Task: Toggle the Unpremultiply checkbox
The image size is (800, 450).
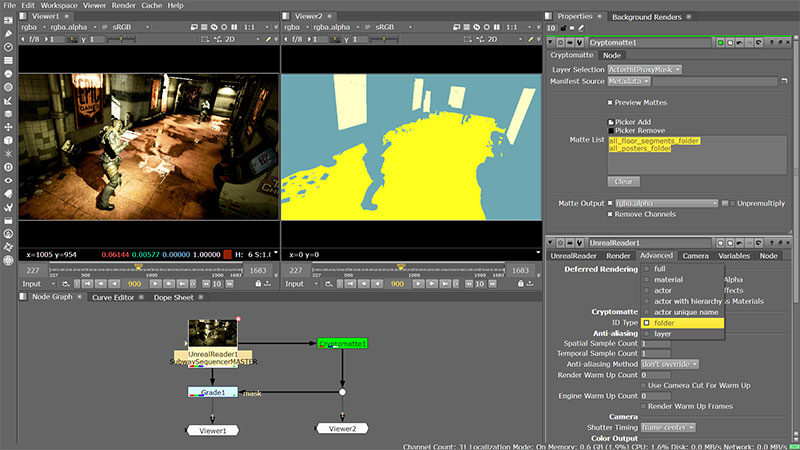Action: 733,204
